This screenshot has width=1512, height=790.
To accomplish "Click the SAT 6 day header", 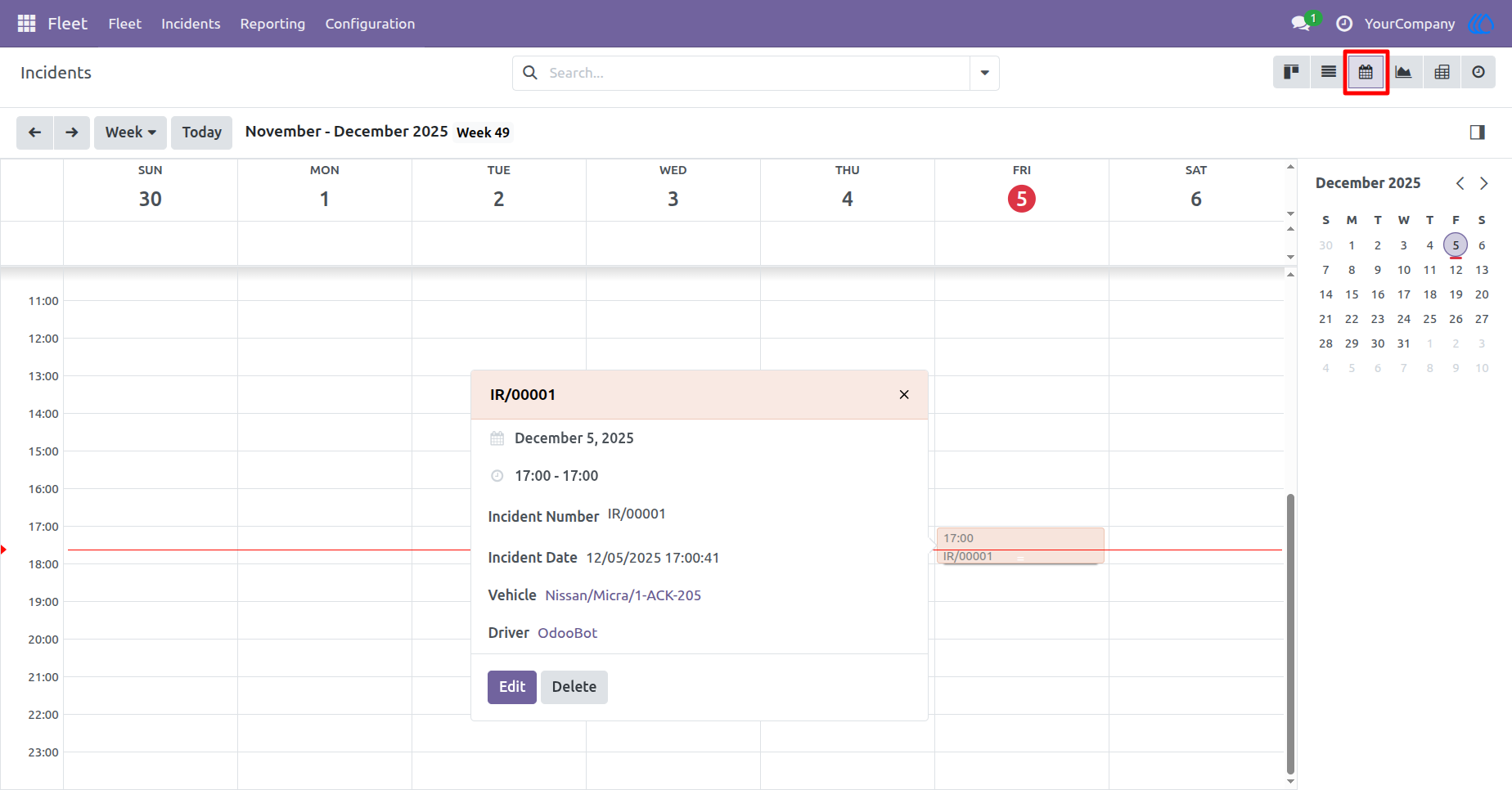I will pos(1196,190).
